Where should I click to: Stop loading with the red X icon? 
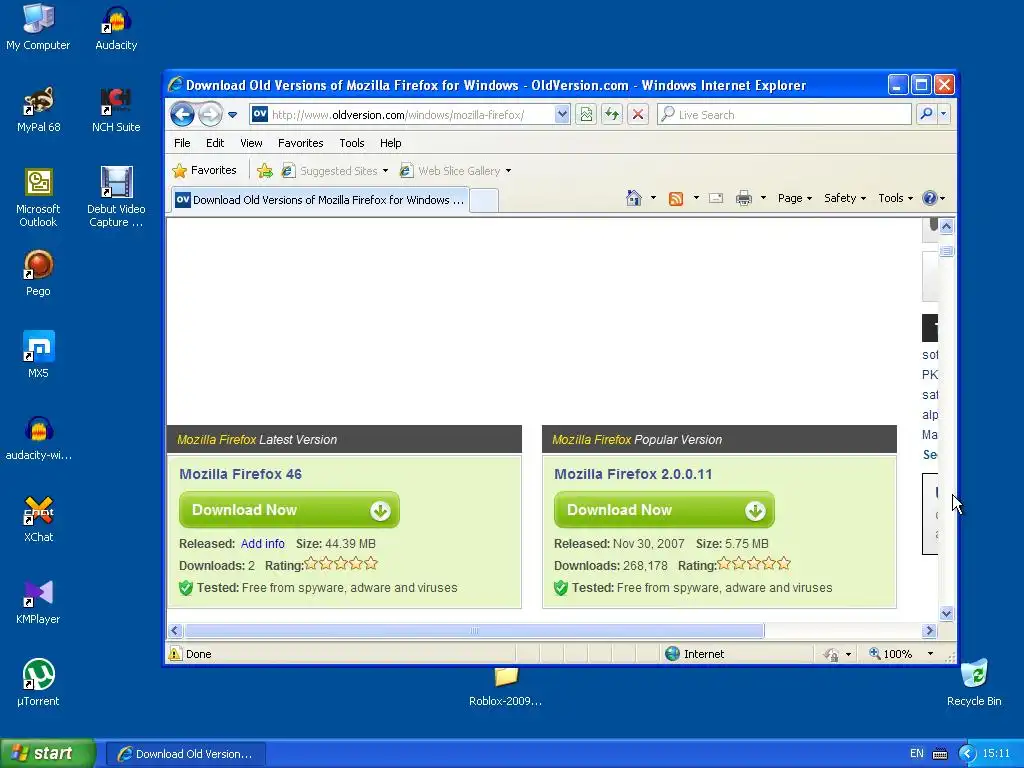click(638, 115)
